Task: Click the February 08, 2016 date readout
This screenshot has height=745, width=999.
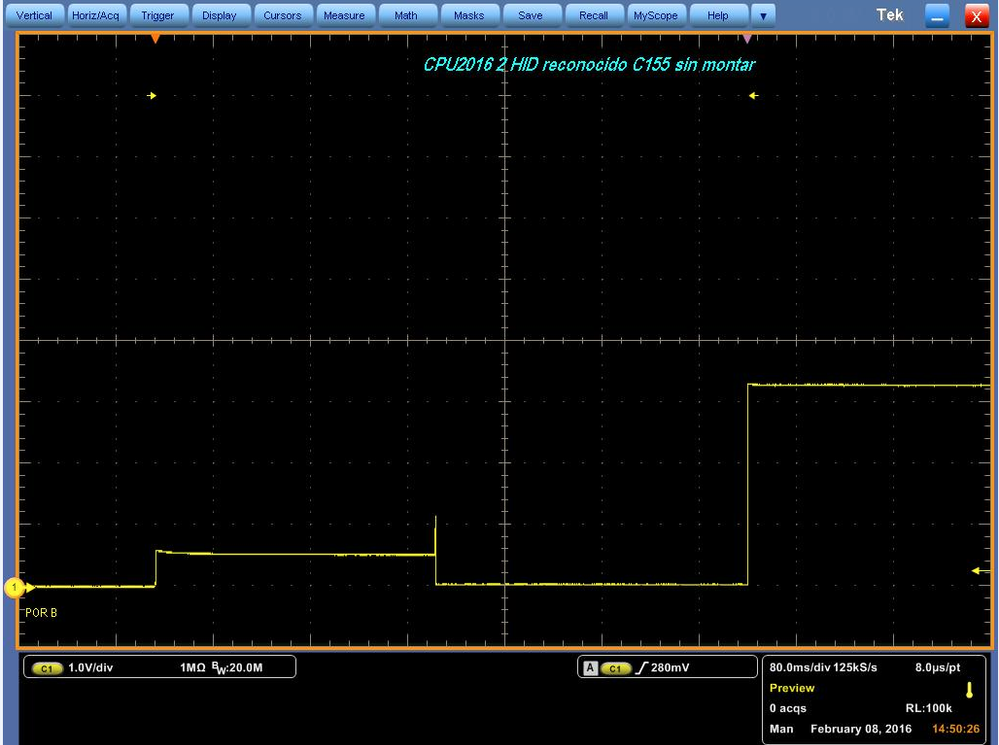Action: [861, 729]
